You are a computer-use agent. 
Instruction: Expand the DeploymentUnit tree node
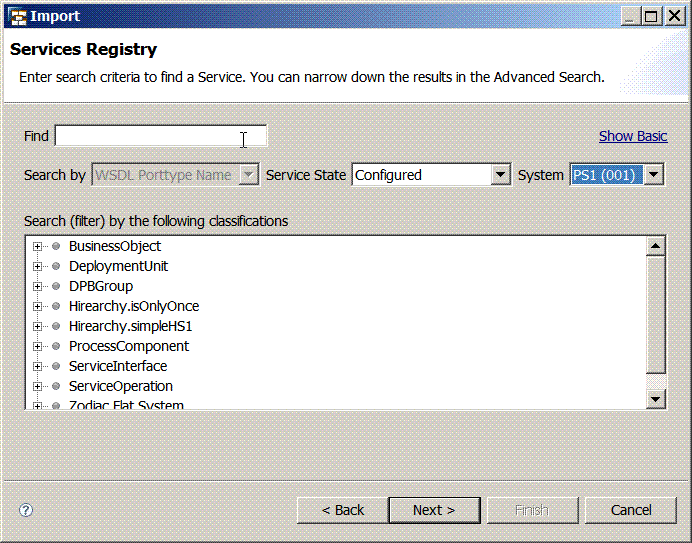pyautogui.click(x=38, y=266)
